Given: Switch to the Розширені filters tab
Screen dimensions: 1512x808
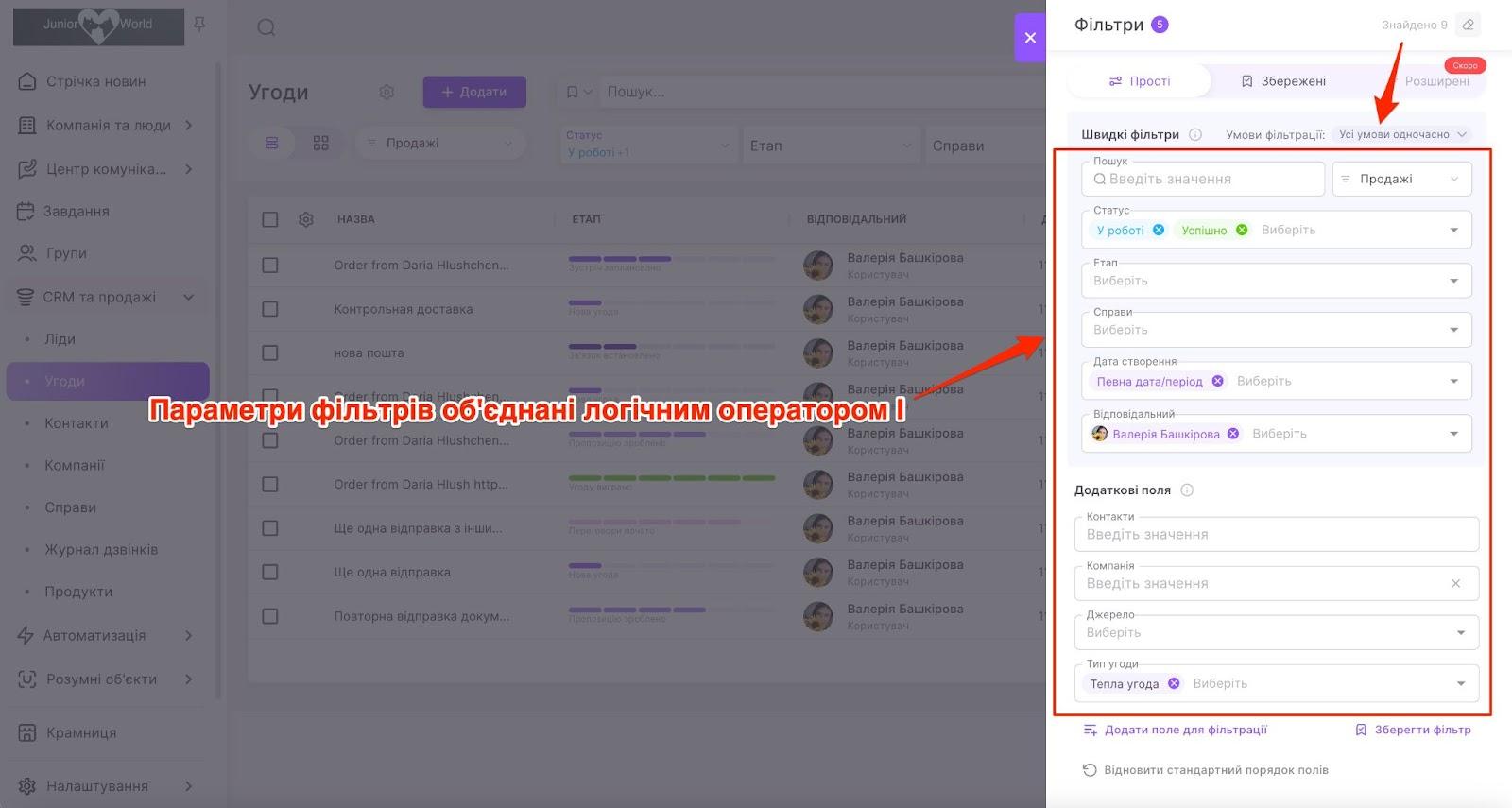Looking at the screenshot, I should point(1436,81).
